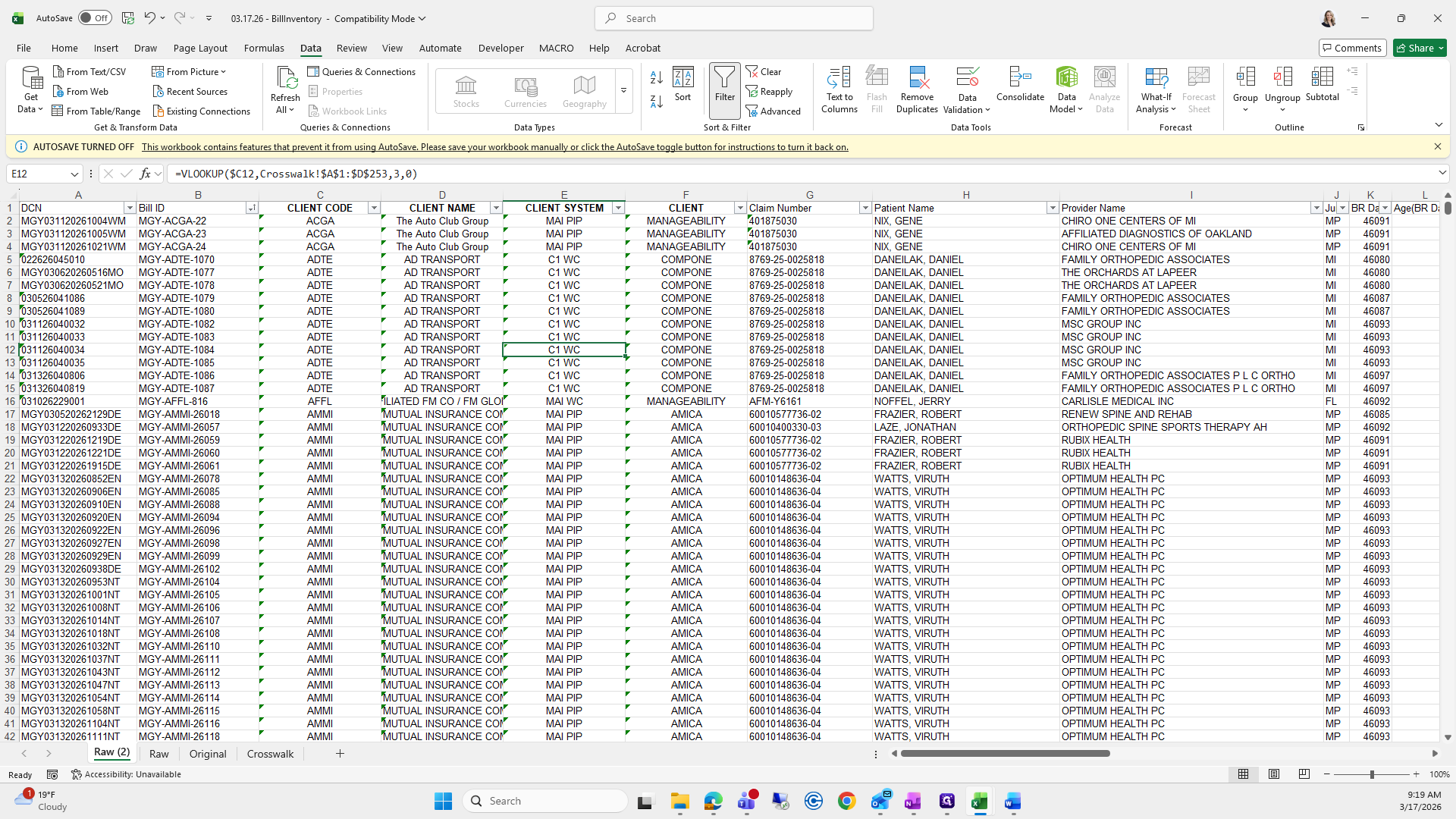Image resolution: width=1456 pixels, height=819 pixels.
Task: Click the Text to Columns icon
Action: pos(839,78)
